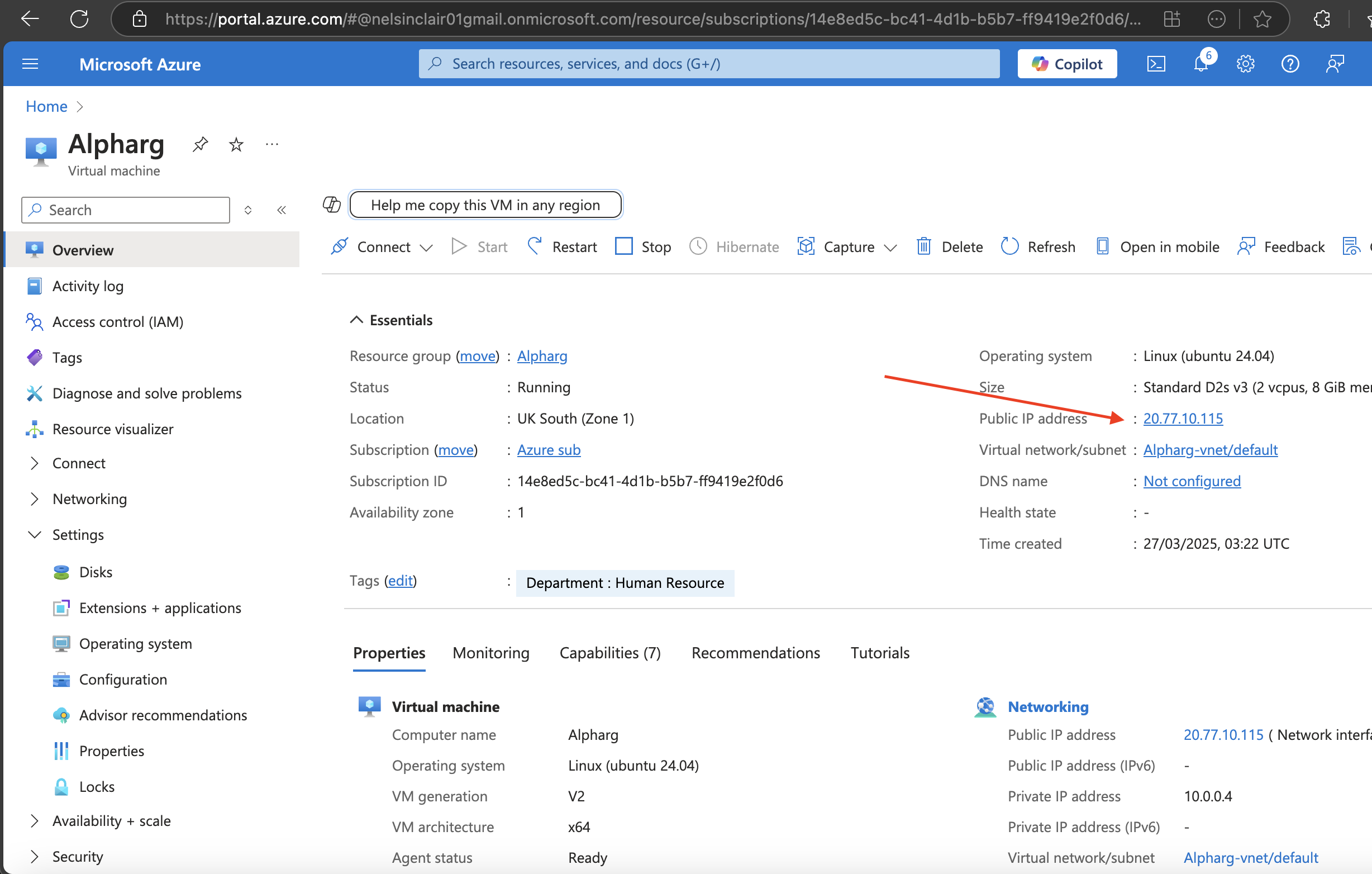Open Tags in the sidebar
Image resolution: width=1372 pixels, height=874 pixels.
tap(67, 358)
